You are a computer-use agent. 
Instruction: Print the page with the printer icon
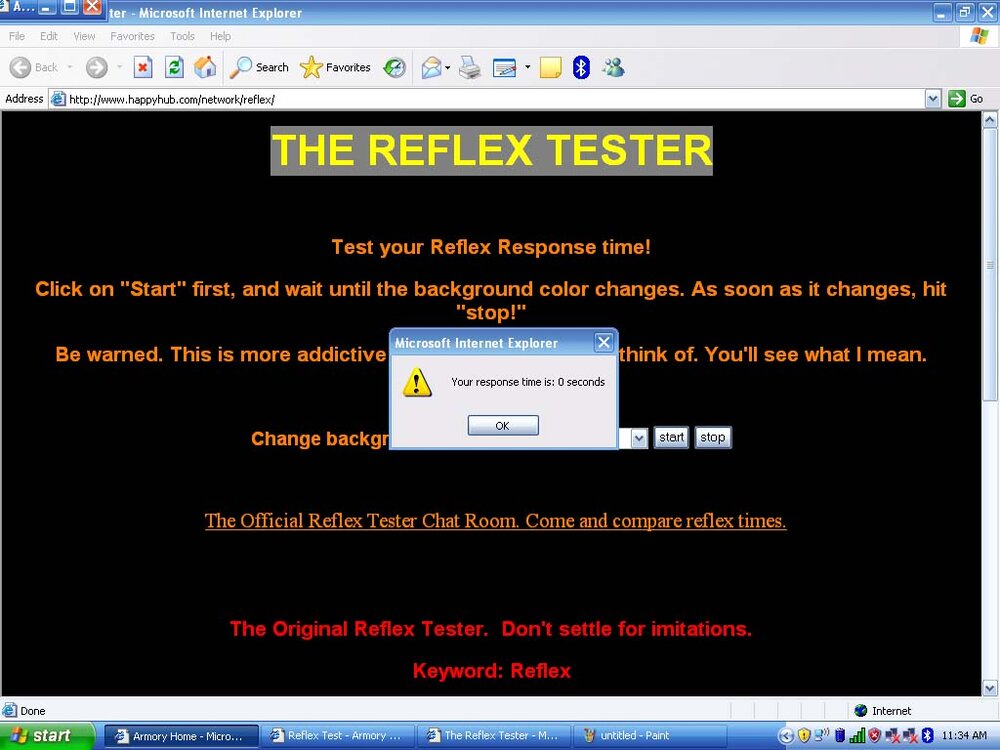(x=470, y=67)
